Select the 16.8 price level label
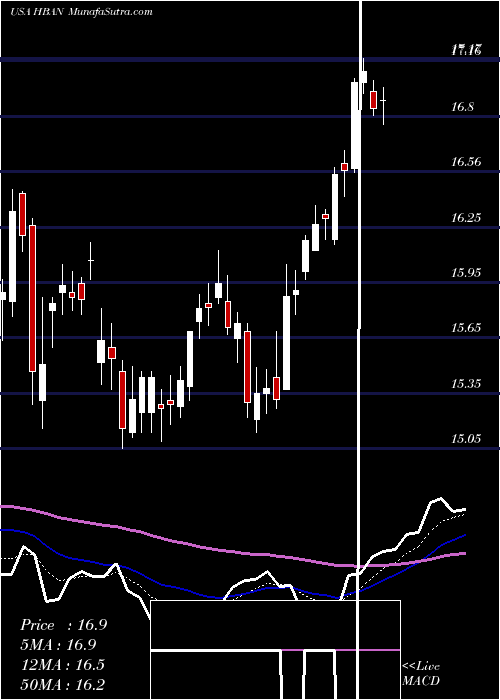The image size is (500, 700). 462,107
